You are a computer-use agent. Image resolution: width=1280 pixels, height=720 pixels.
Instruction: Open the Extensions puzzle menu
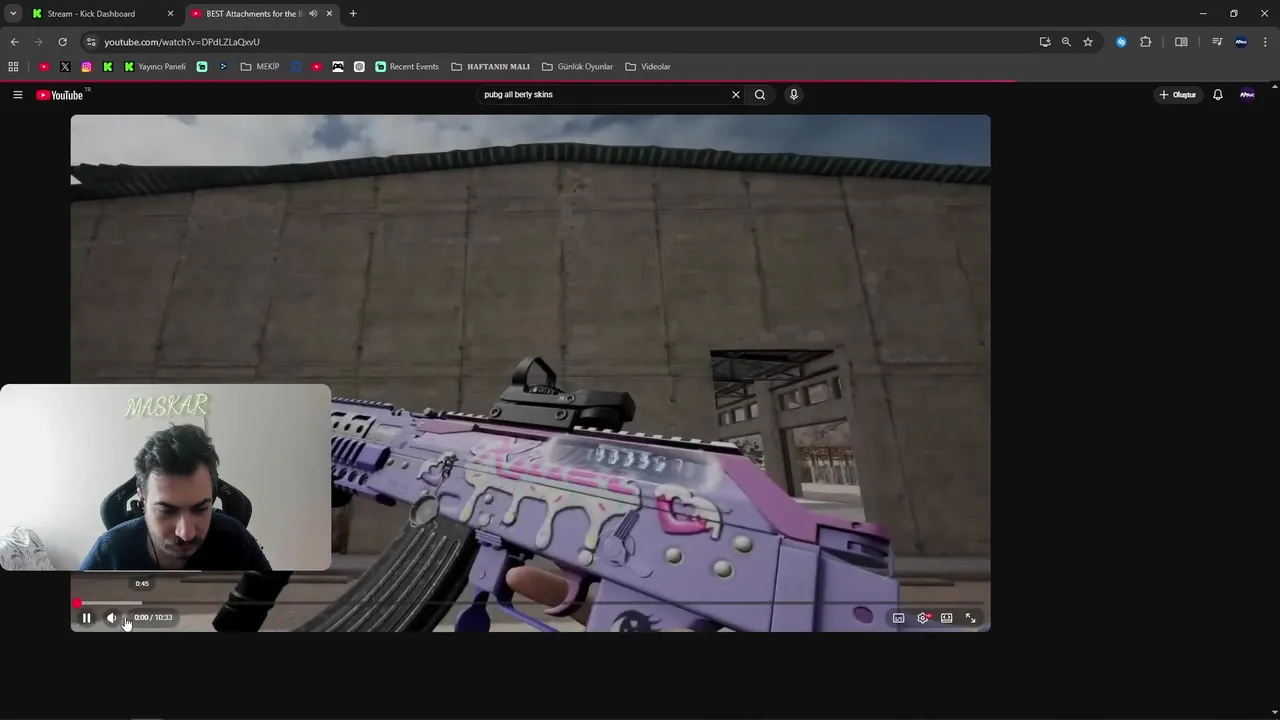coord(1146,42)
